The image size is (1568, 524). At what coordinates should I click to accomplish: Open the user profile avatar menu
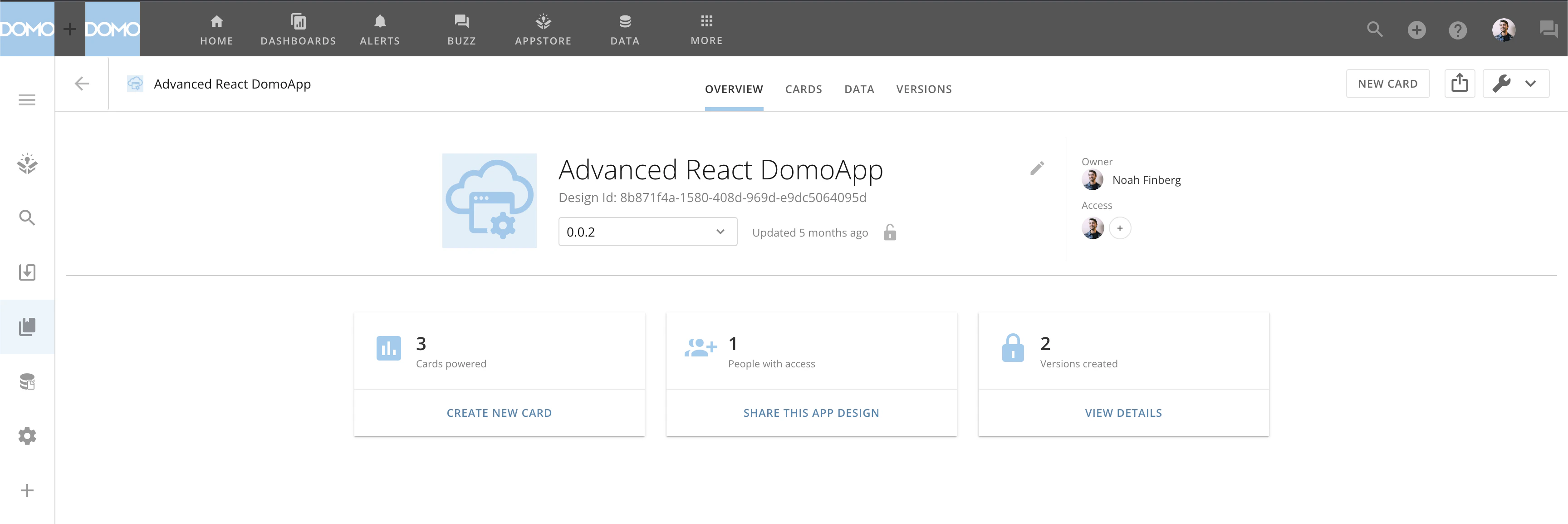click(1503, 29)
